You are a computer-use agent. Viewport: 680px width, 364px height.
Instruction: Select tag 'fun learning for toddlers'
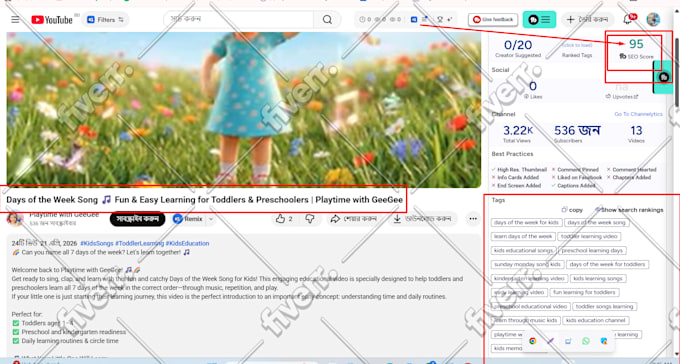coord(584,292)
